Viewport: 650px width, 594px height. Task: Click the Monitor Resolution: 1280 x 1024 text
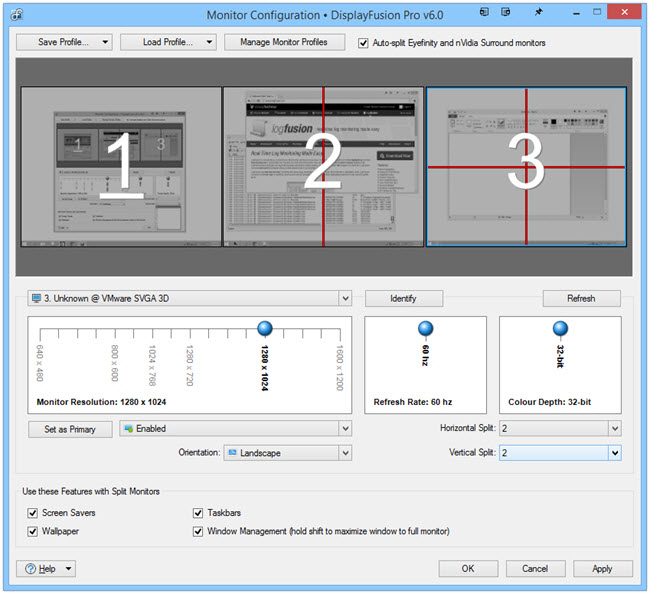click(x=101, y=402)
